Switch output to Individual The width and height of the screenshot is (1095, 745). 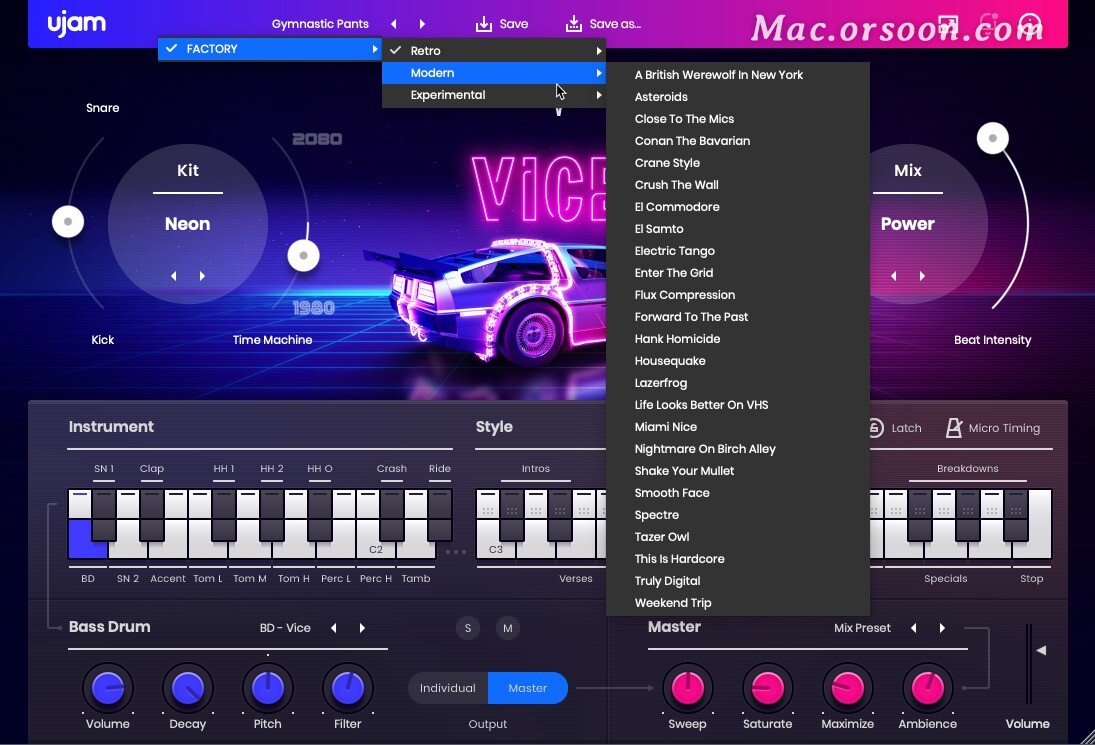point(448,688)
